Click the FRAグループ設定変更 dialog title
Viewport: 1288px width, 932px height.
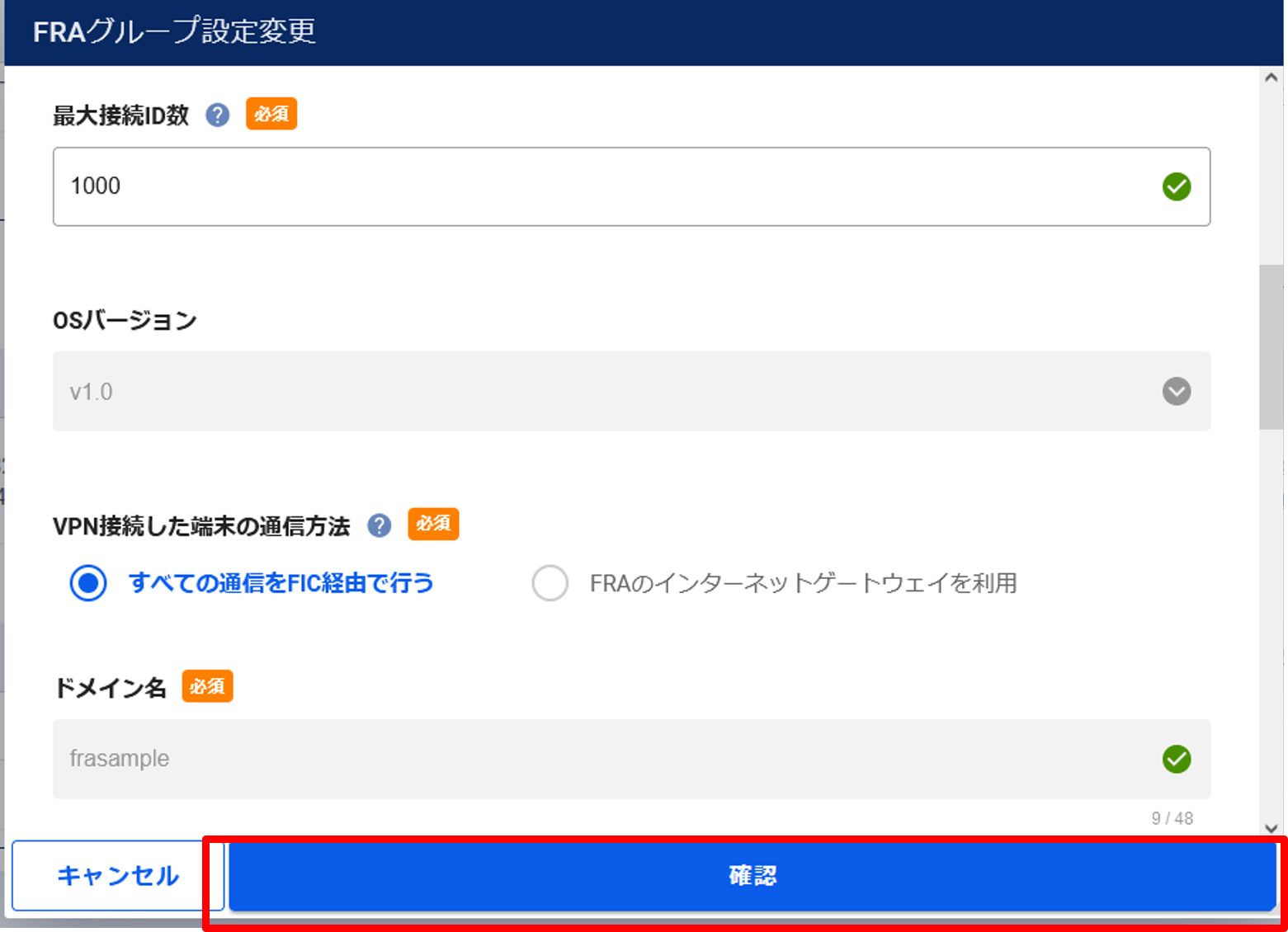[x=174, y=31]
